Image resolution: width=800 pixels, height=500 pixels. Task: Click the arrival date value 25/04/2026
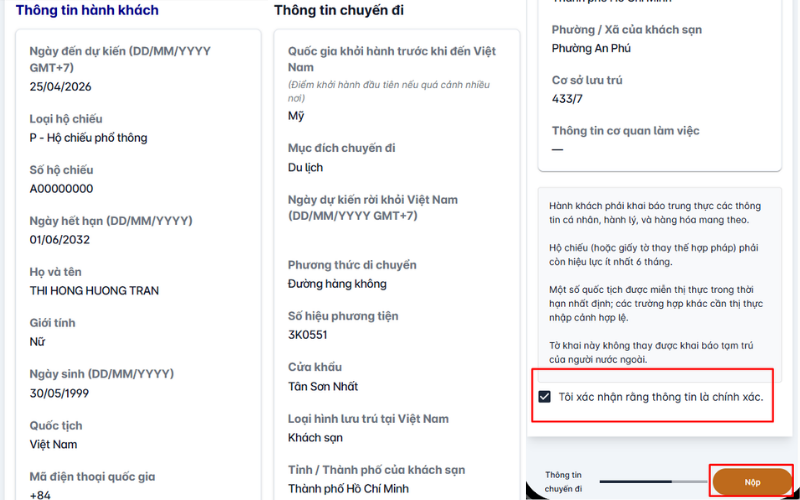coord(60,87)
